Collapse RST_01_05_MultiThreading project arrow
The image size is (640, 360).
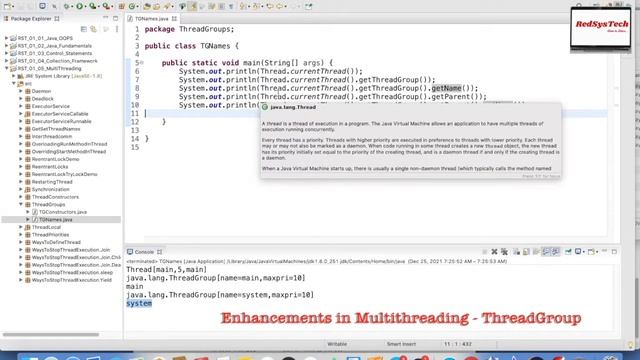pos(7,68)
